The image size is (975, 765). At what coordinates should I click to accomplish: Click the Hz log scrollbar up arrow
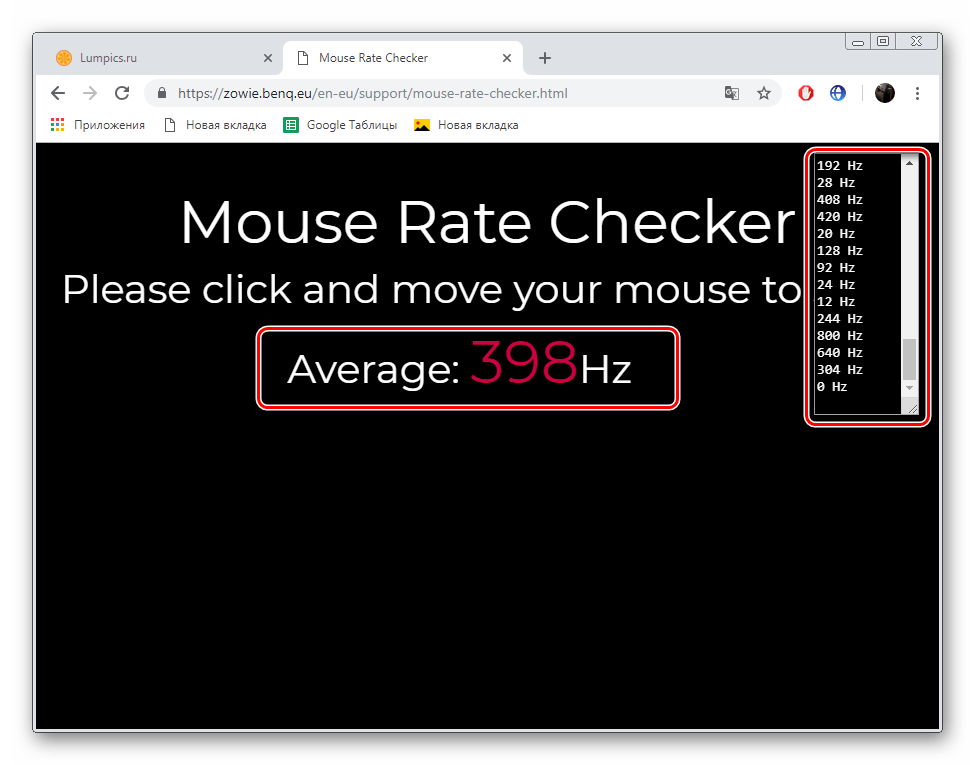click(x=909, y=163)
